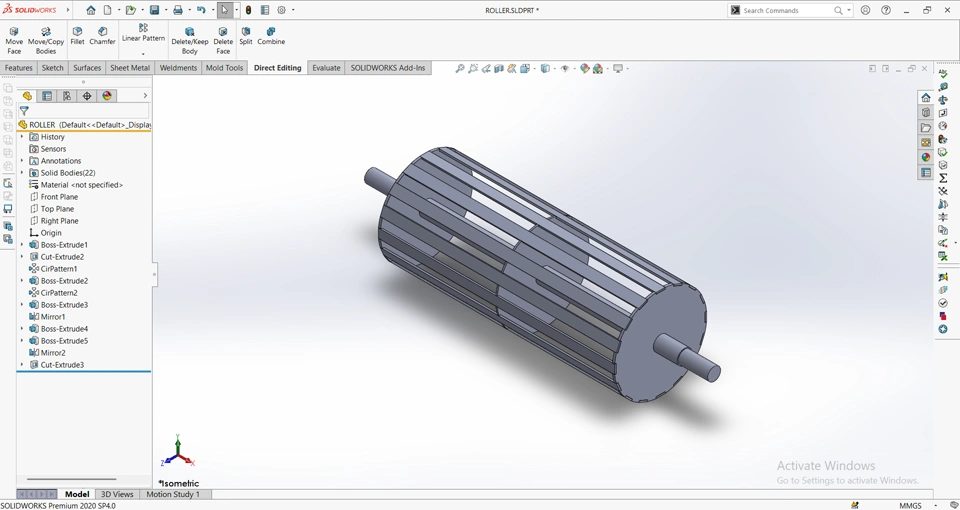Open Appearances task pane tab
The width and height of the screenshot is (960, 510).
pos(926,157)
